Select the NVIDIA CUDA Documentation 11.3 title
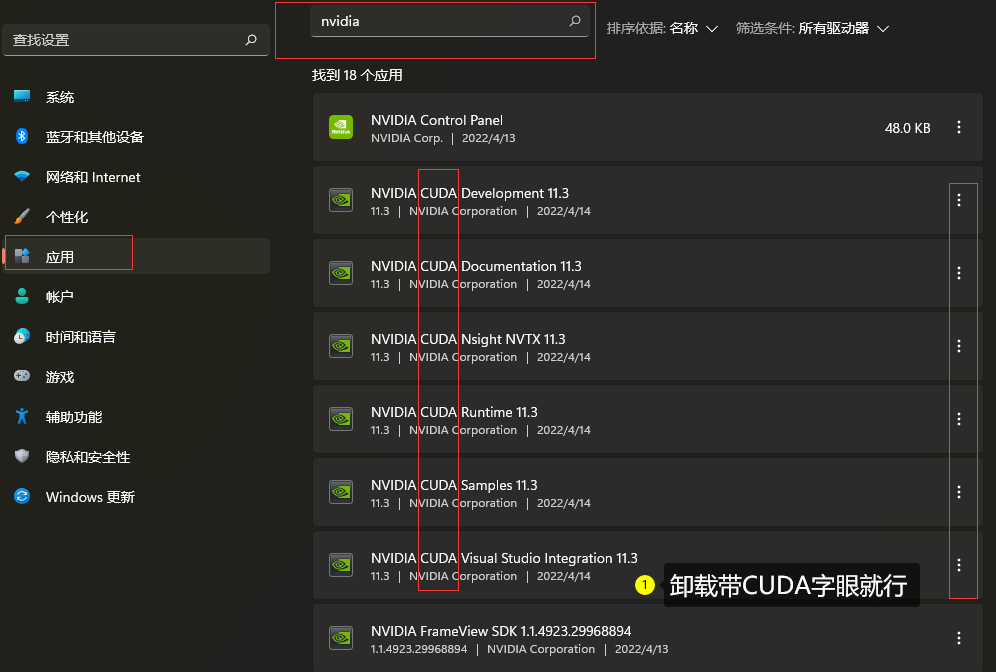 point(476,266)
